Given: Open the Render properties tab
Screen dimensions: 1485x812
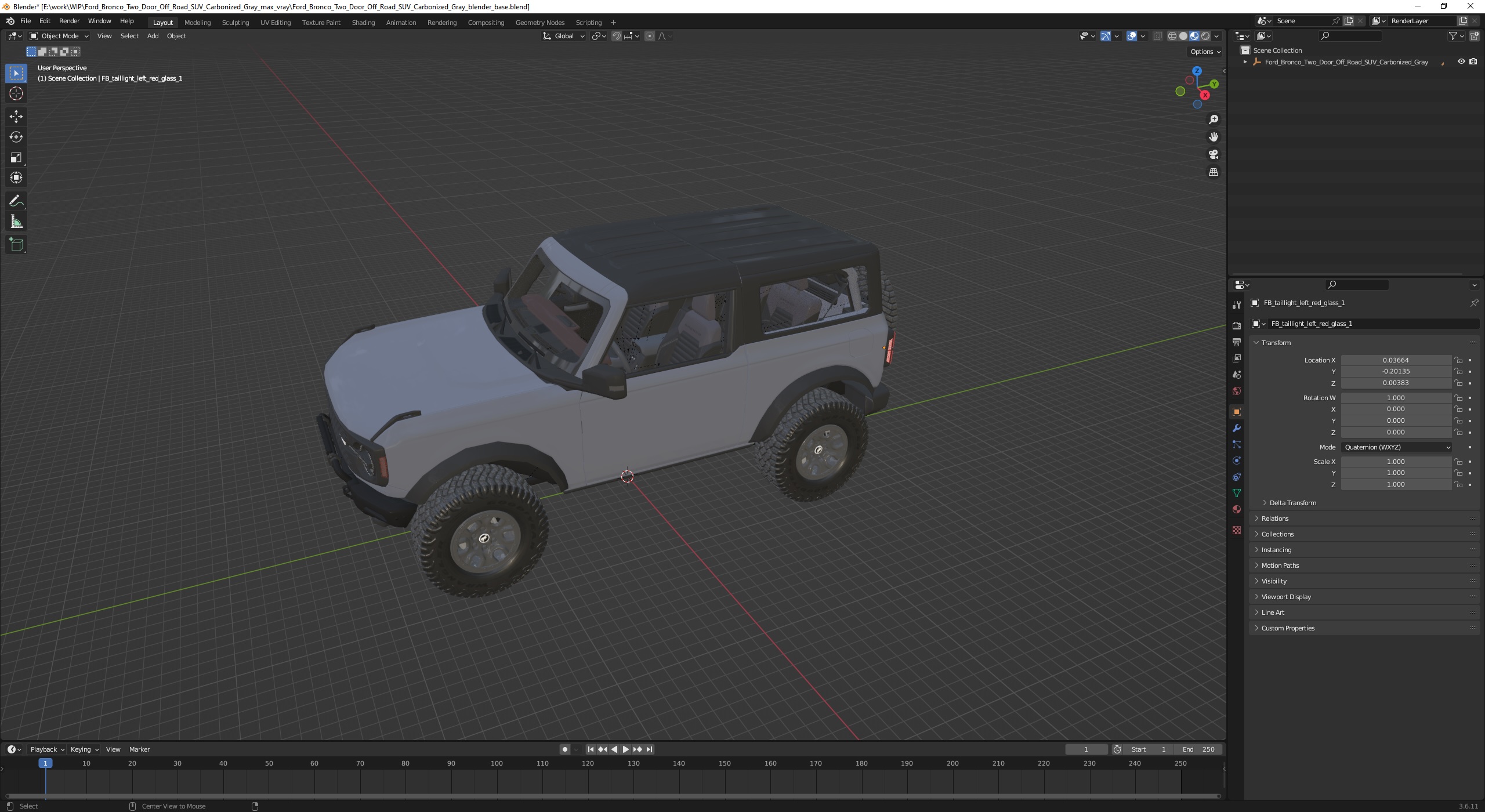Looking at the screenshot, I should tap(1237, 326).
